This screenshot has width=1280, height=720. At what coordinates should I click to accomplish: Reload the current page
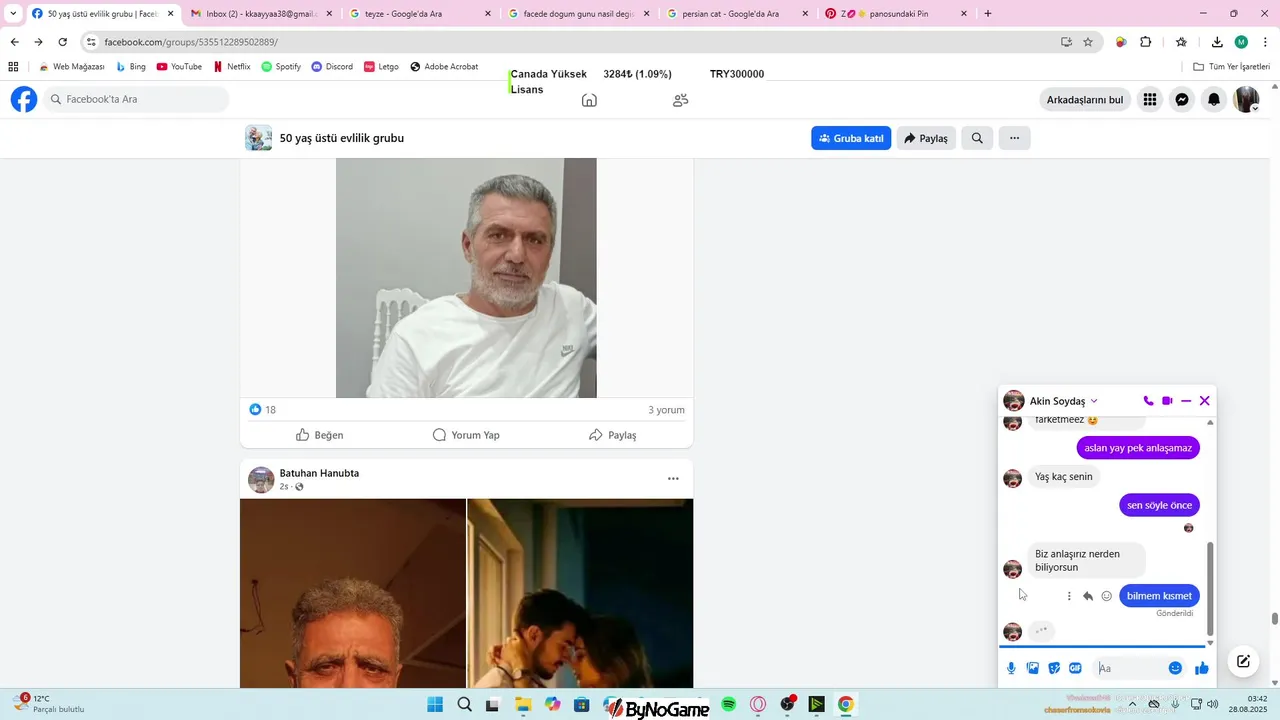click(62, 42)
